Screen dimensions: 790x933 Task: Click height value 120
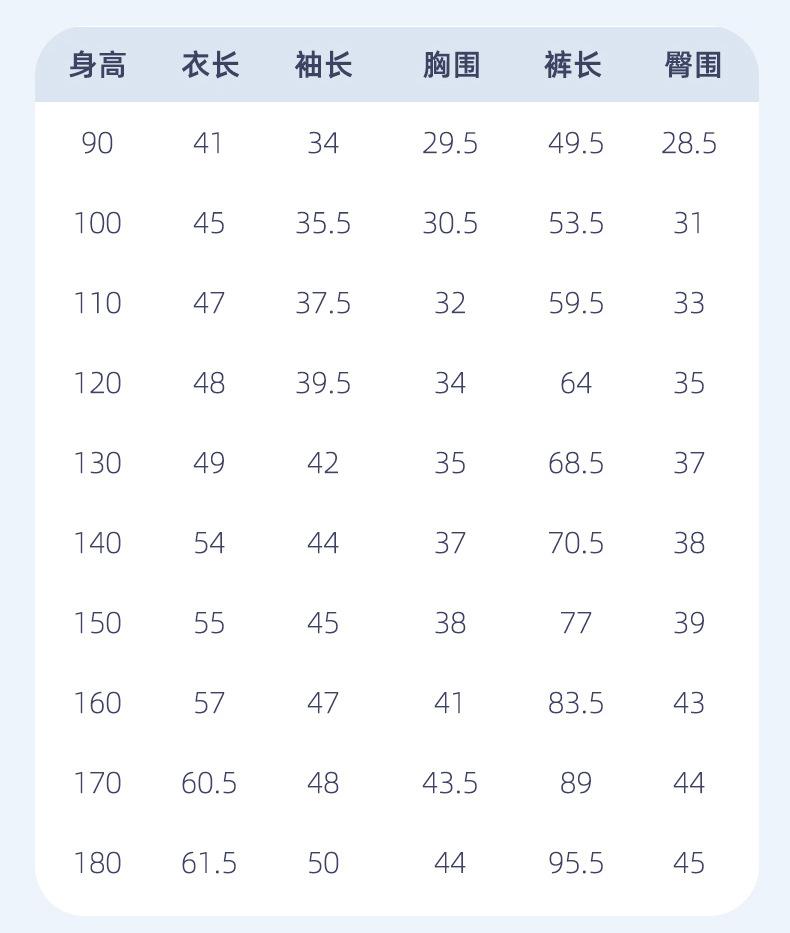coord(98,383)
